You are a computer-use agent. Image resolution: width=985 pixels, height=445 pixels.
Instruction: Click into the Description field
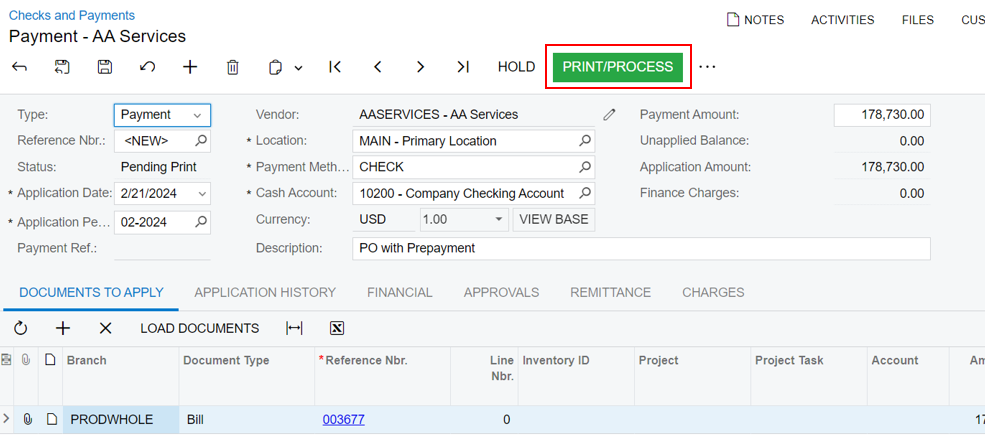coord(641,248)
